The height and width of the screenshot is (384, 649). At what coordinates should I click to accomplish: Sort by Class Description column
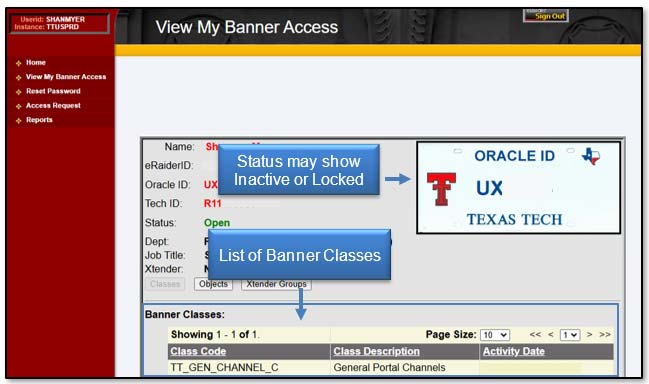coord(376,351)
